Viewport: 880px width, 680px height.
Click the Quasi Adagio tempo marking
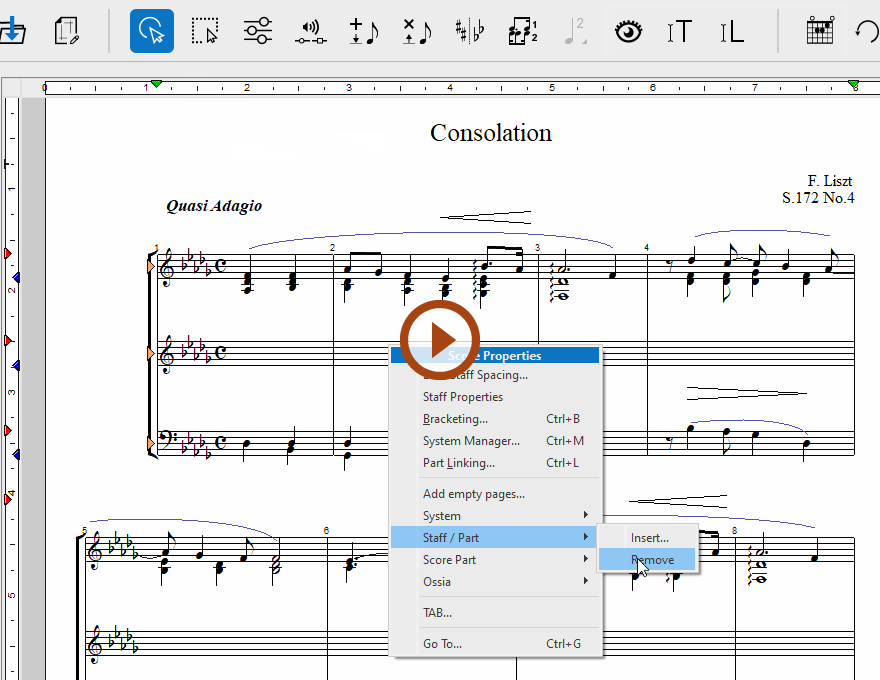[214, 206]
